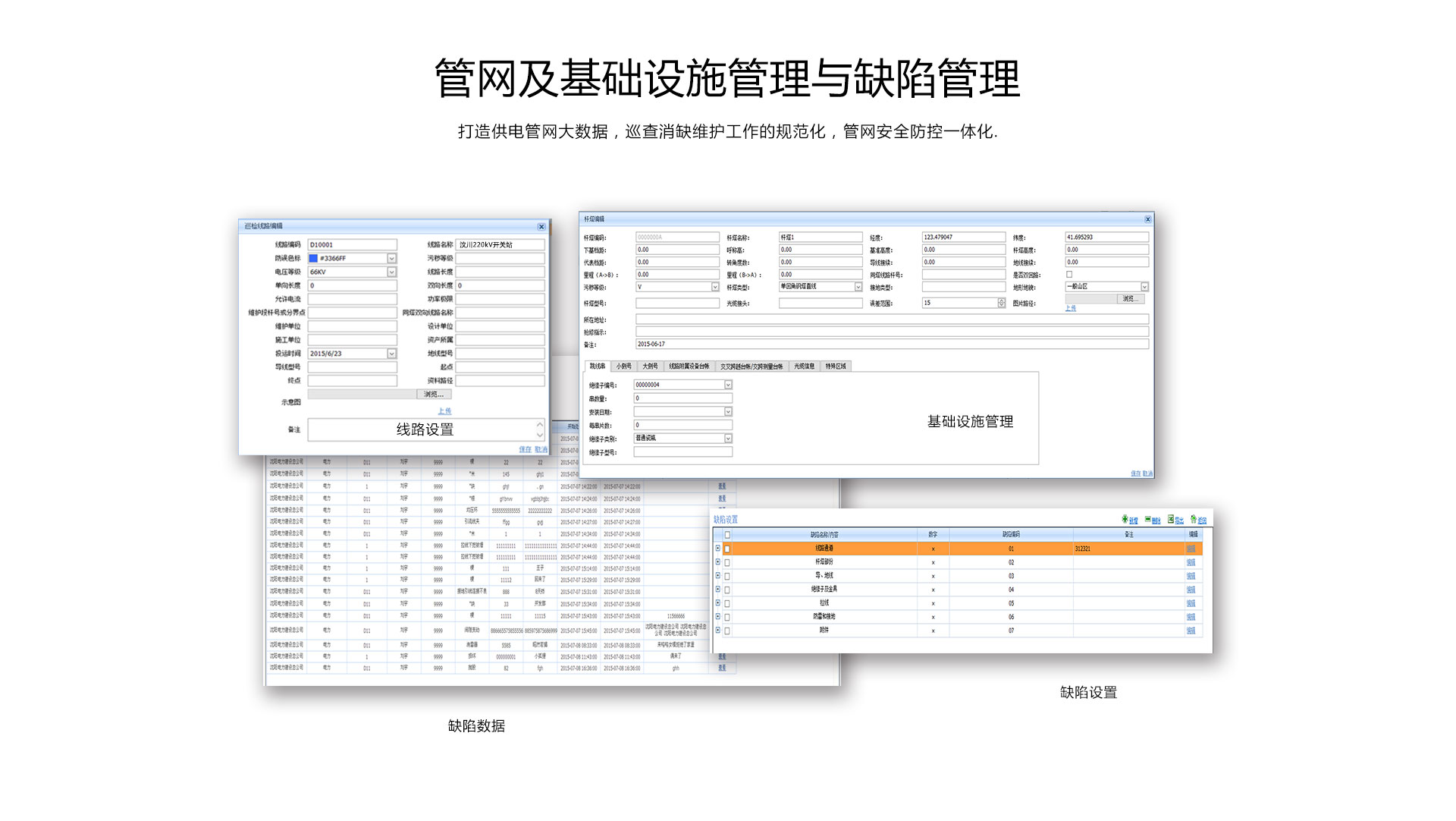The image size is (1456, 821).
Task: Tick the checkbox for defect row 02
Action: tap(727, 562)
